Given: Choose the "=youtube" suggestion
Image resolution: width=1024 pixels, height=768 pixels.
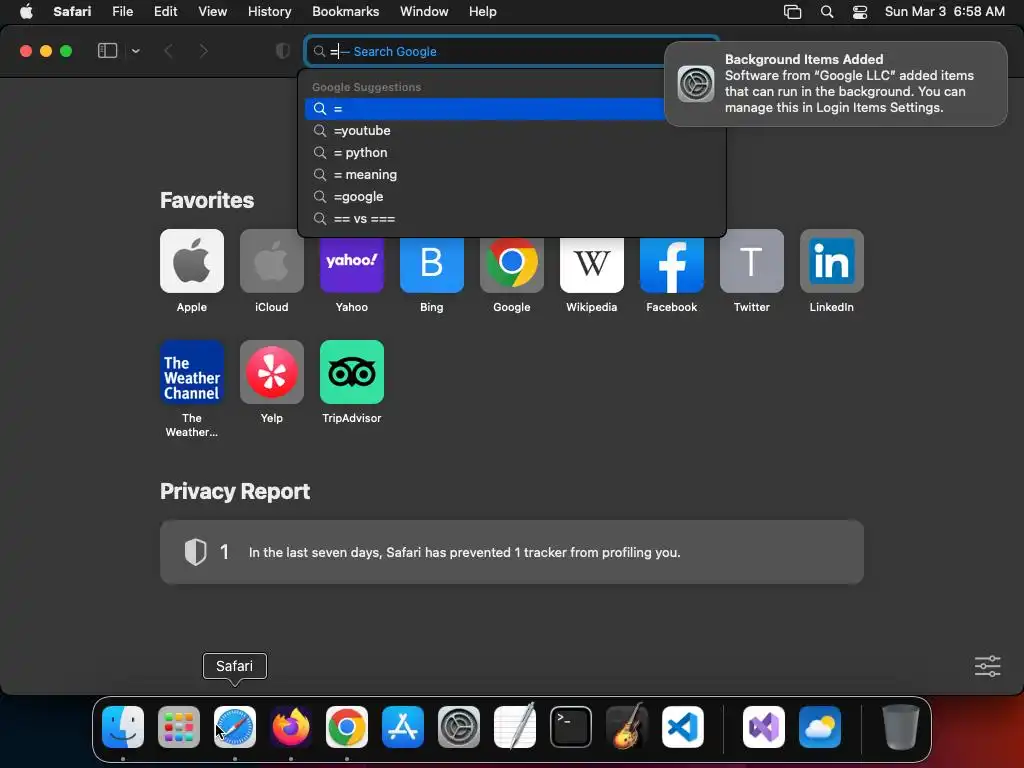Looking at the screenshot, I should coord(511,131).
